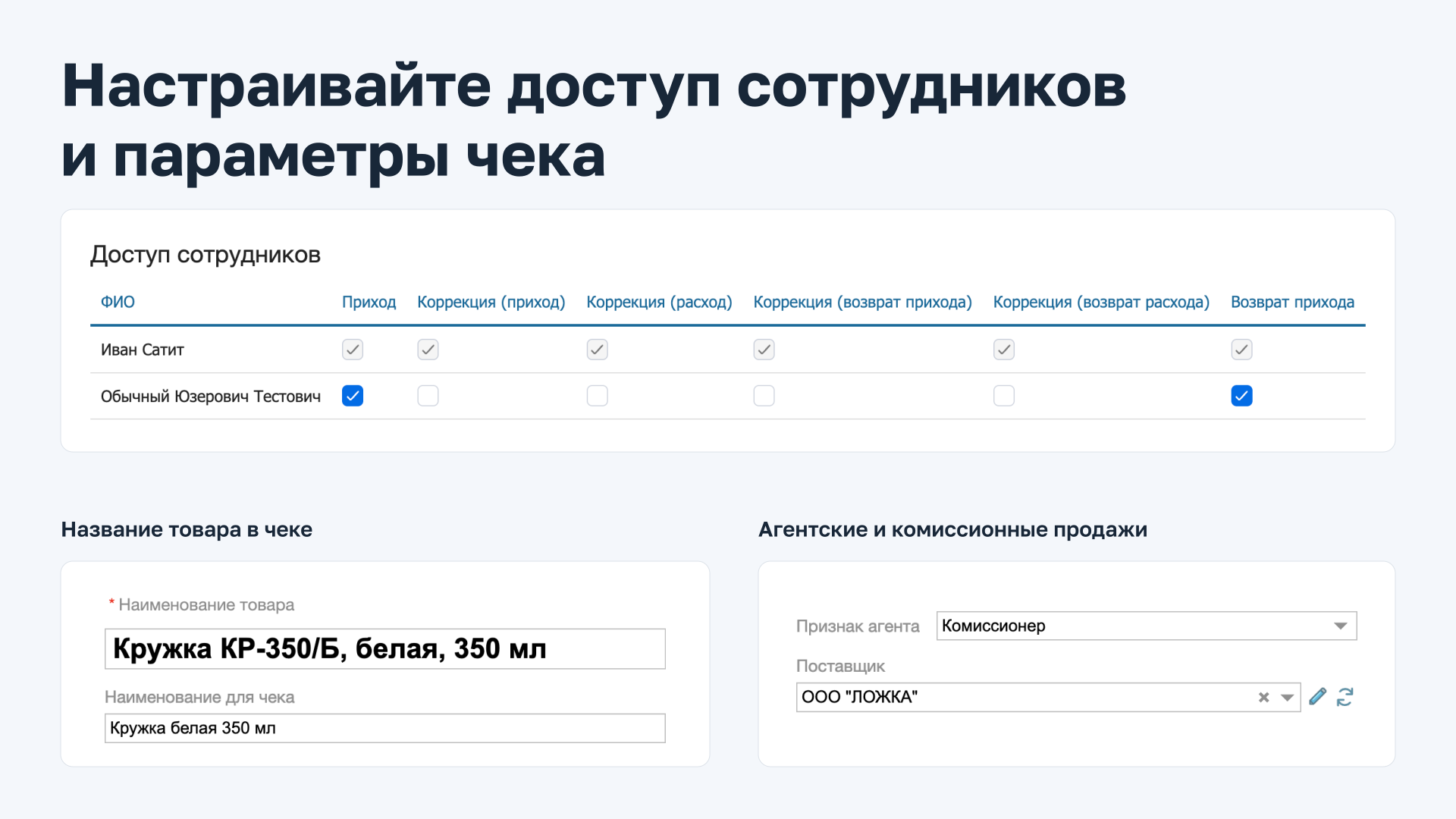Click the Коррекция (возврат расхода) header
Screen dimensions: 1456x819
1101,302
